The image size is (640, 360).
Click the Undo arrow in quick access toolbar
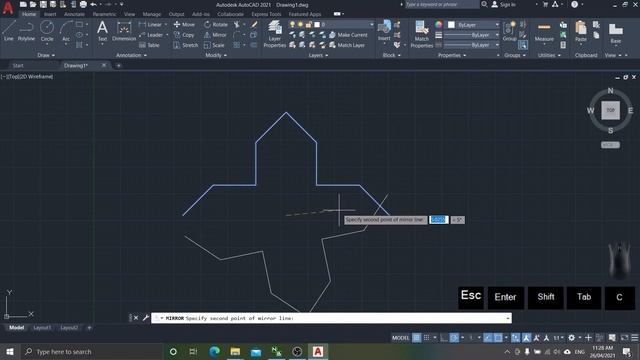pyautogui.click(x=93, y=4)
